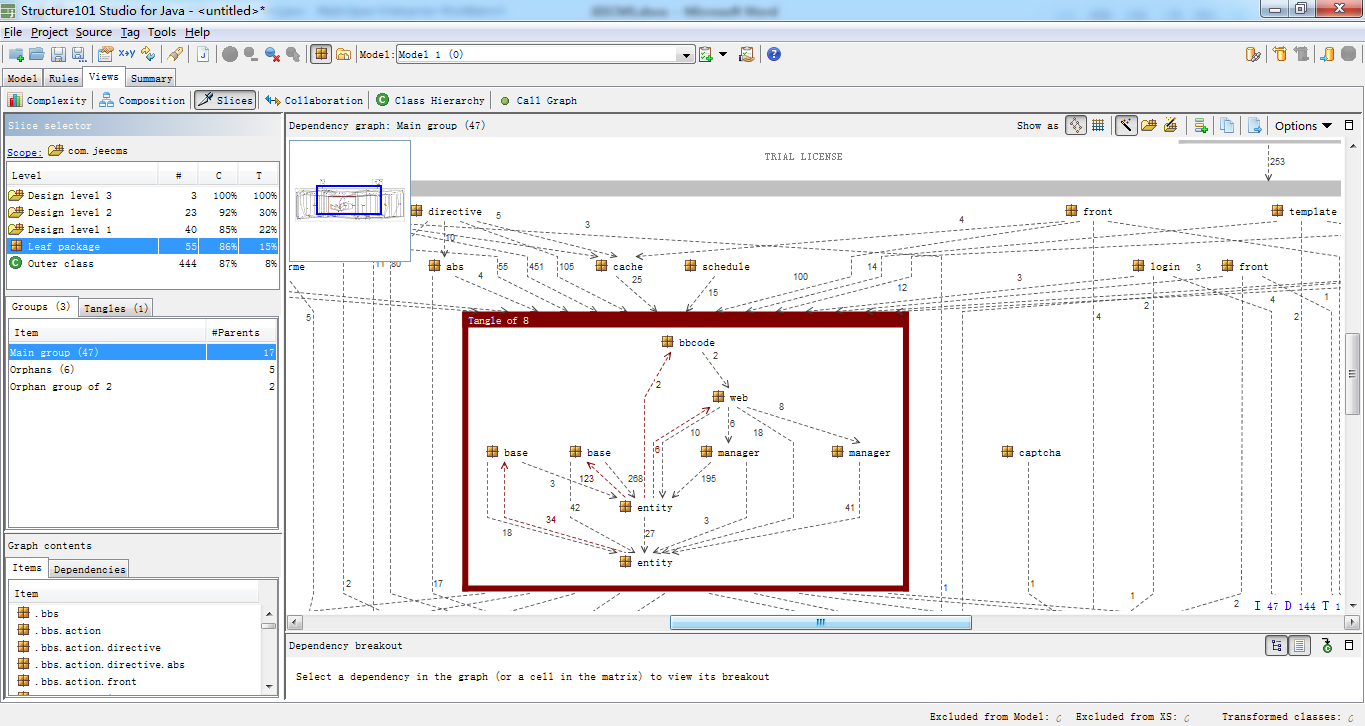Open the Collaboration view
Viewport: 1365px width, 726px height.
[x=314, y=100]
